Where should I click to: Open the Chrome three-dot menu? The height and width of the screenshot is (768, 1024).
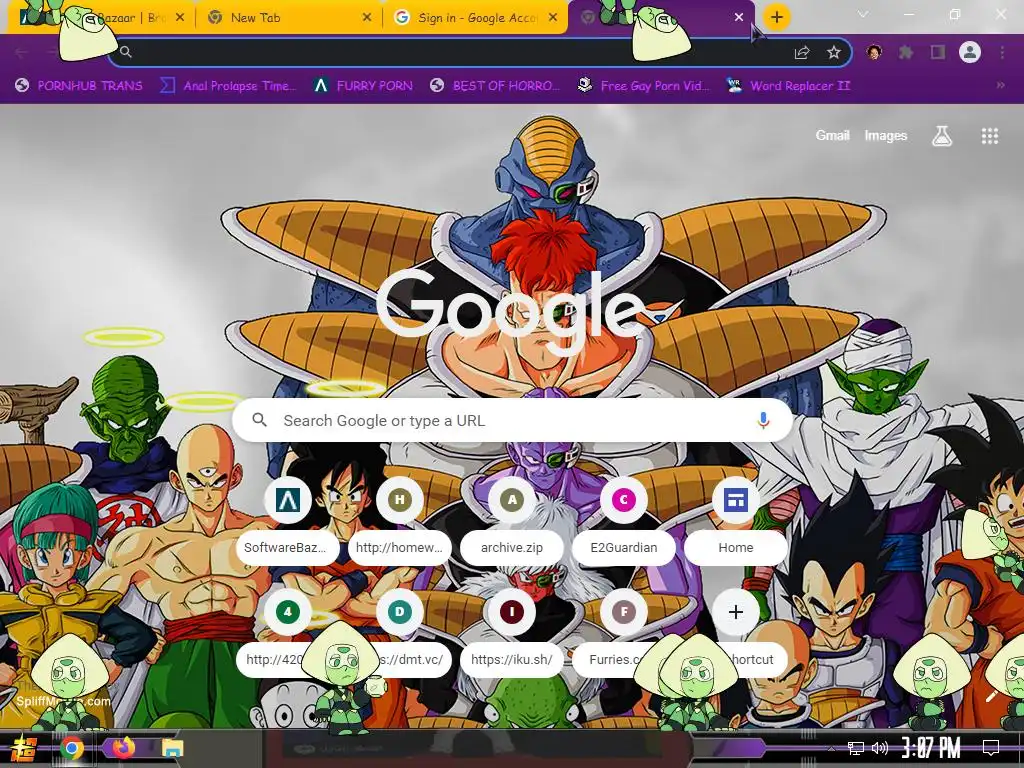tap(1002, 52)
